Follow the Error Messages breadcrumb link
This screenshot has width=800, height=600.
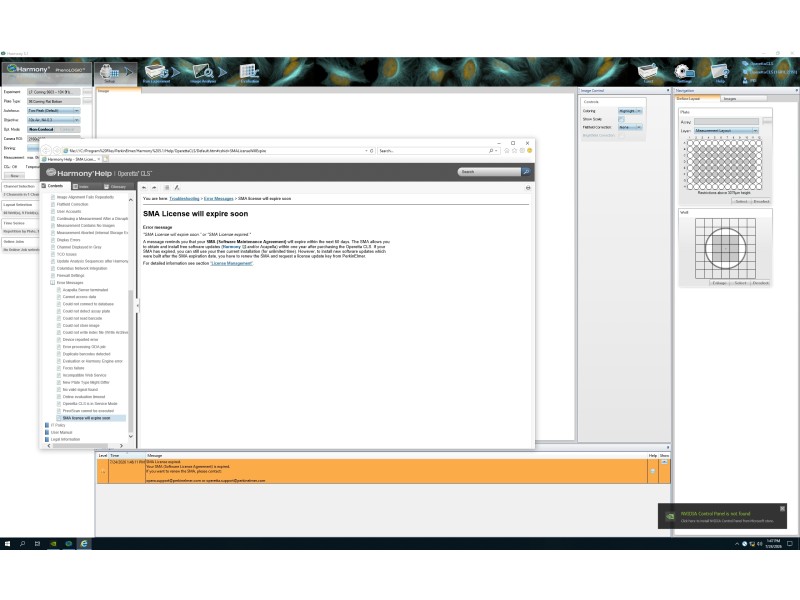[218, 198]
